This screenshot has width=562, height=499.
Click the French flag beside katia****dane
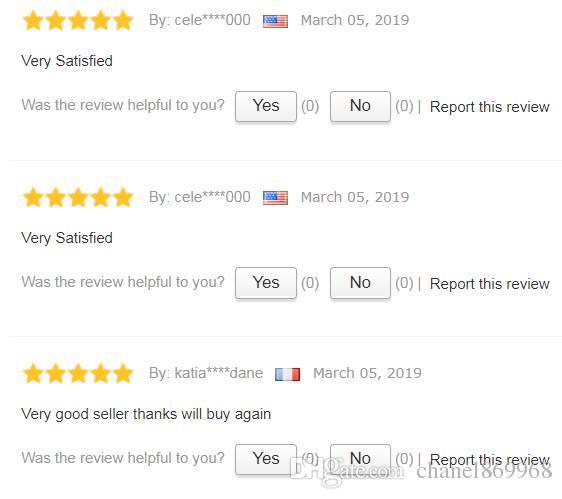point(287,374)
